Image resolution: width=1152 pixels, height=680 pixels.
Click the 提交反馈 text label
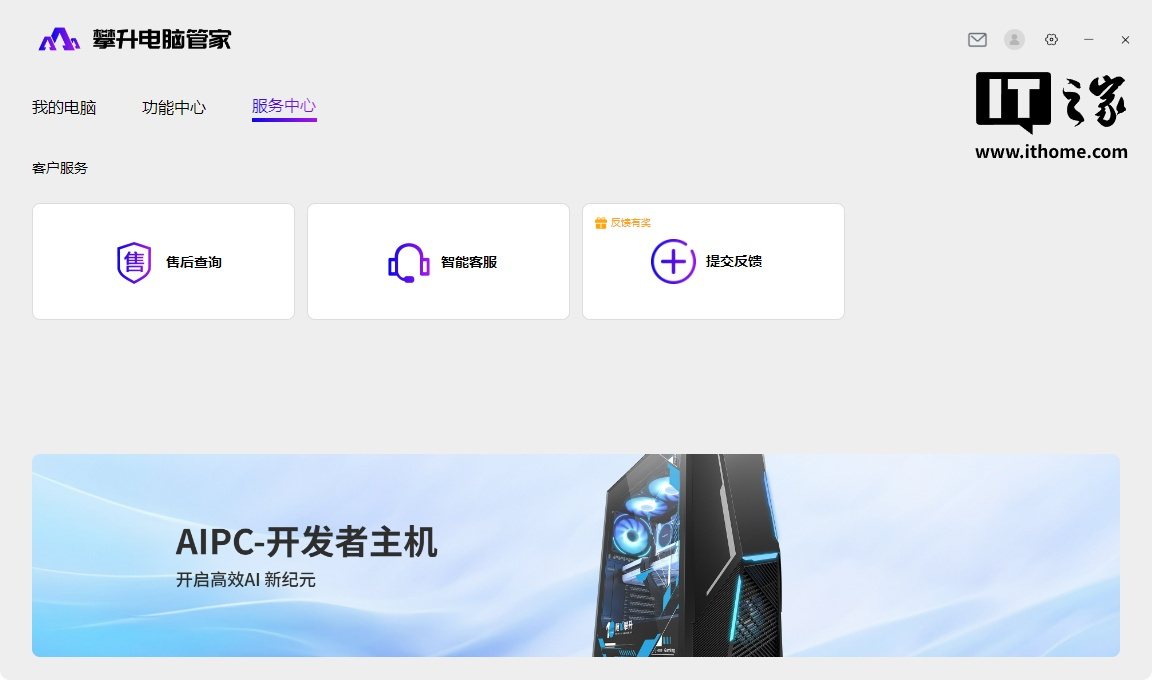pos(734,261)
